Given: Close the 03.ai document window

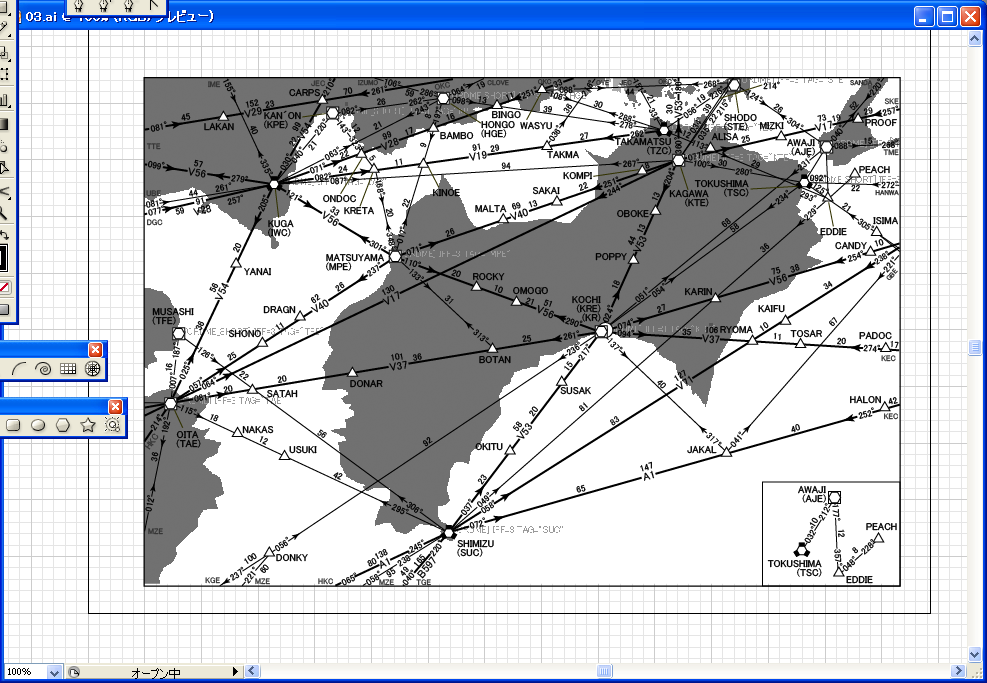Looking at the screenshot, I should point(970,16).
